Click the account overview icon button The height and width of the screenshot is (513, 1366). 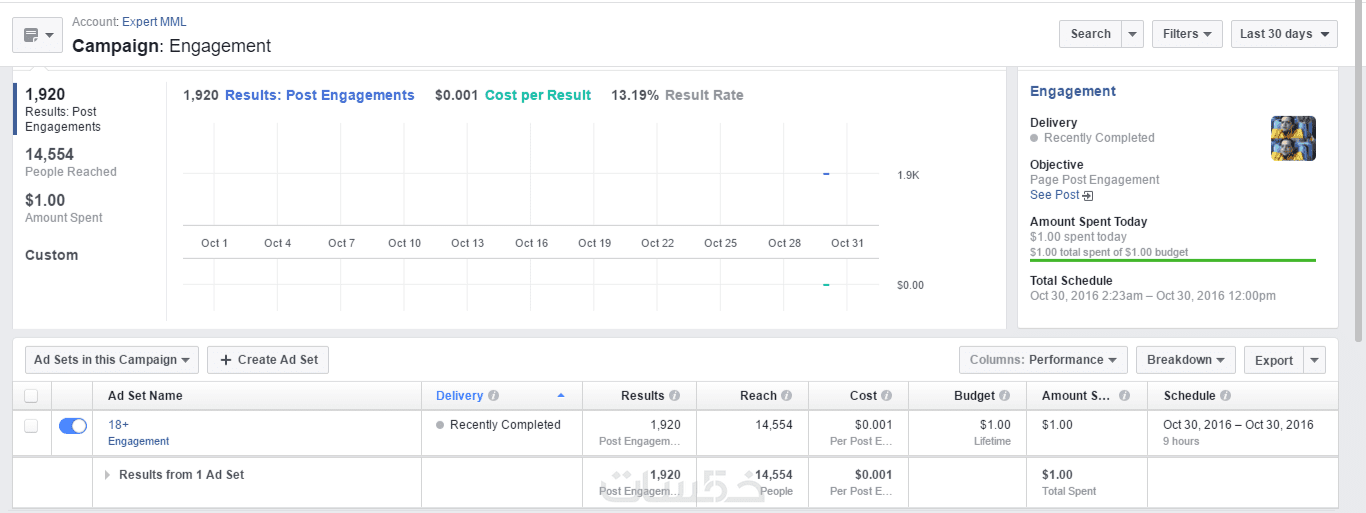38,35
